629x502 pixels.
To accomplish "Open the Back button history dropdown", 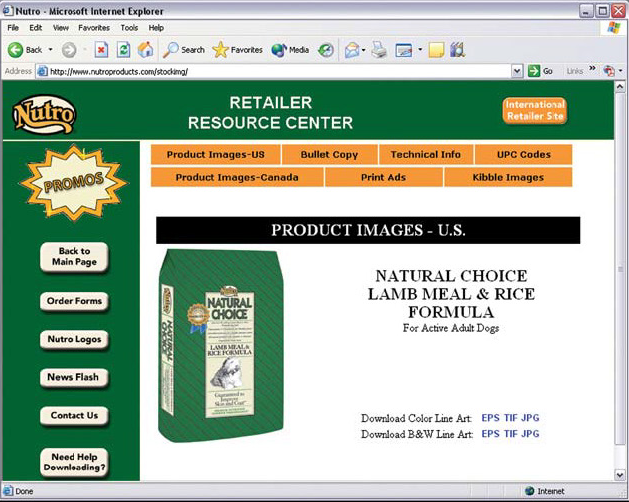I will [x=51, y=50].
